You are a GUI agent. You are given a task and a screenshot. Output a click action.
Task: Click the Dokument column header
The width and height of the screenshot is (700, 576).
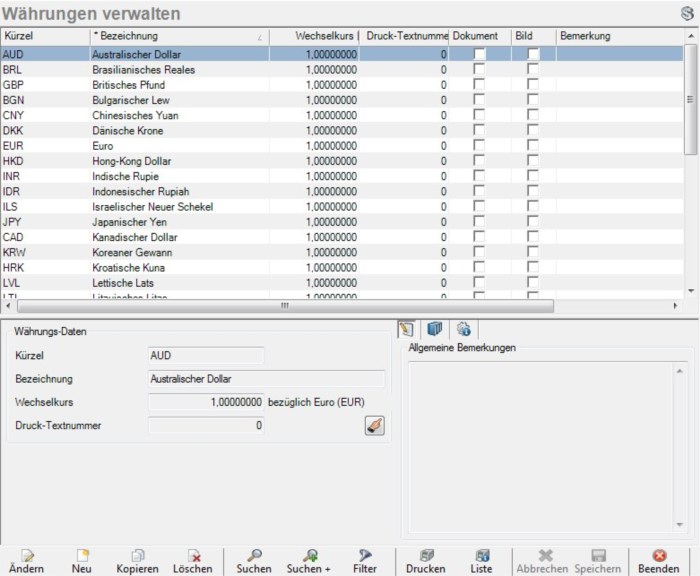point(480,36)
